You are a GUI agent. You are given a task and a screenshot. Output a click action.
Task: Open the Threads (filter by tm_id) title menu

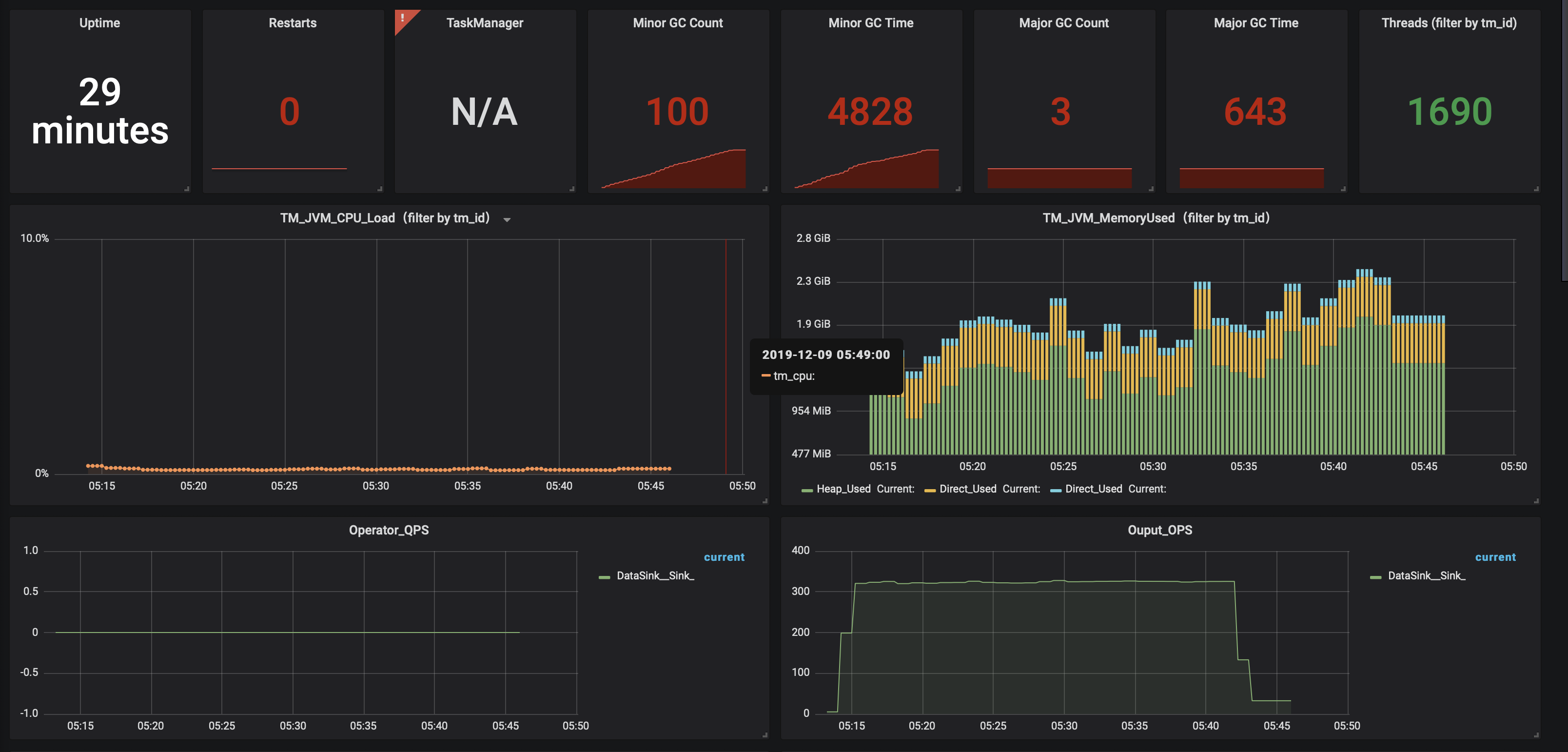point(1449,23)
